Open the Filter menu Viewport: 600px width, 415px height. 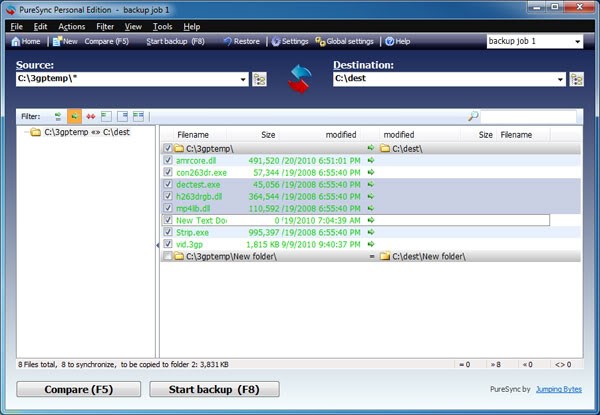(105, 27)
